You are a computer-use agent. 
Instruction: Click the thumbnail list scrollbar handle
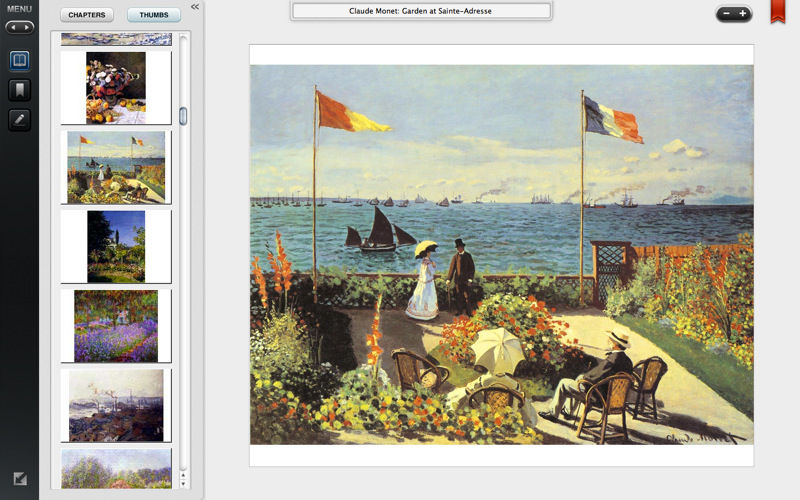click(183, 116)
